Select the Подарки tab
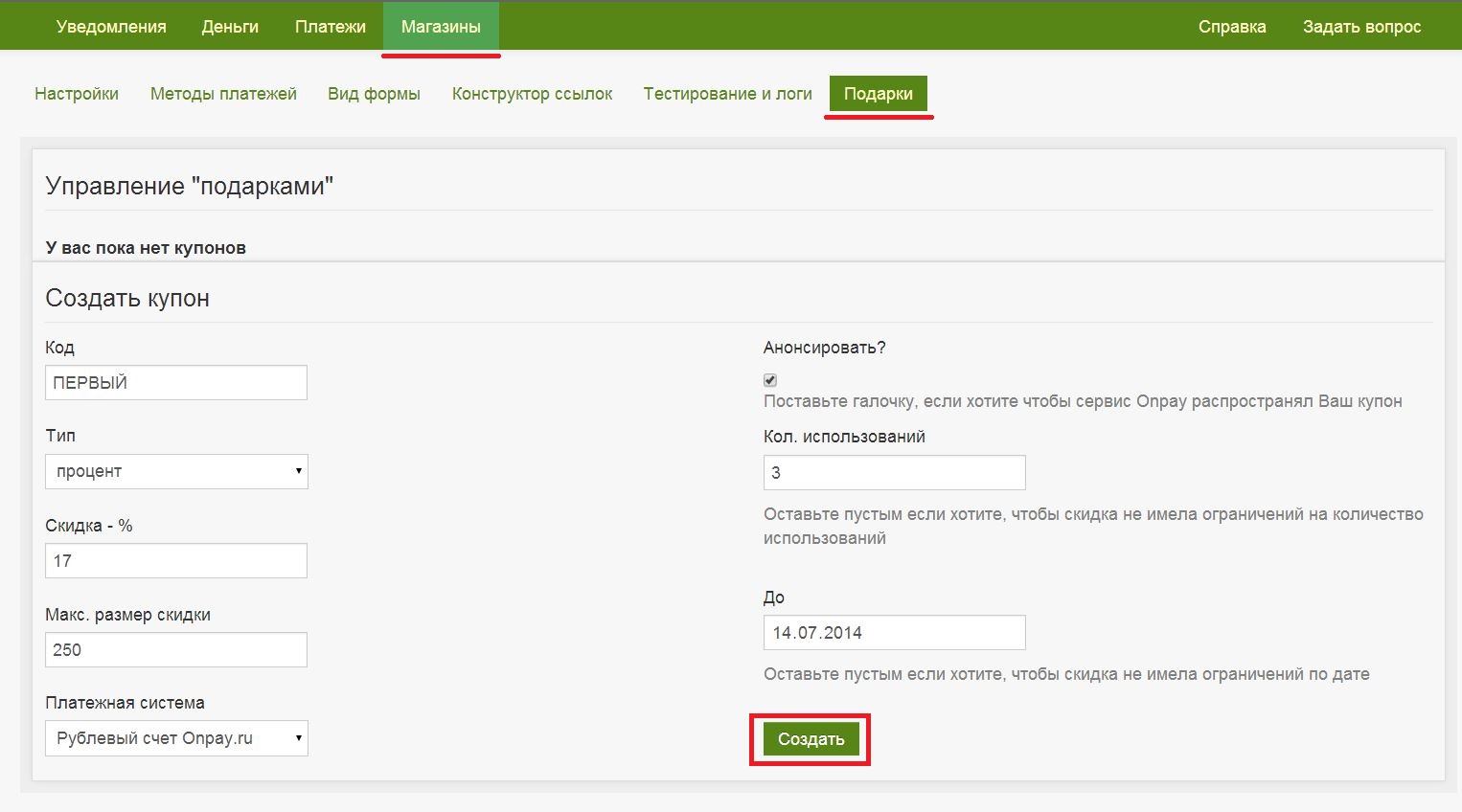The height and width of the screenshot is (812, 1462). 878,94
